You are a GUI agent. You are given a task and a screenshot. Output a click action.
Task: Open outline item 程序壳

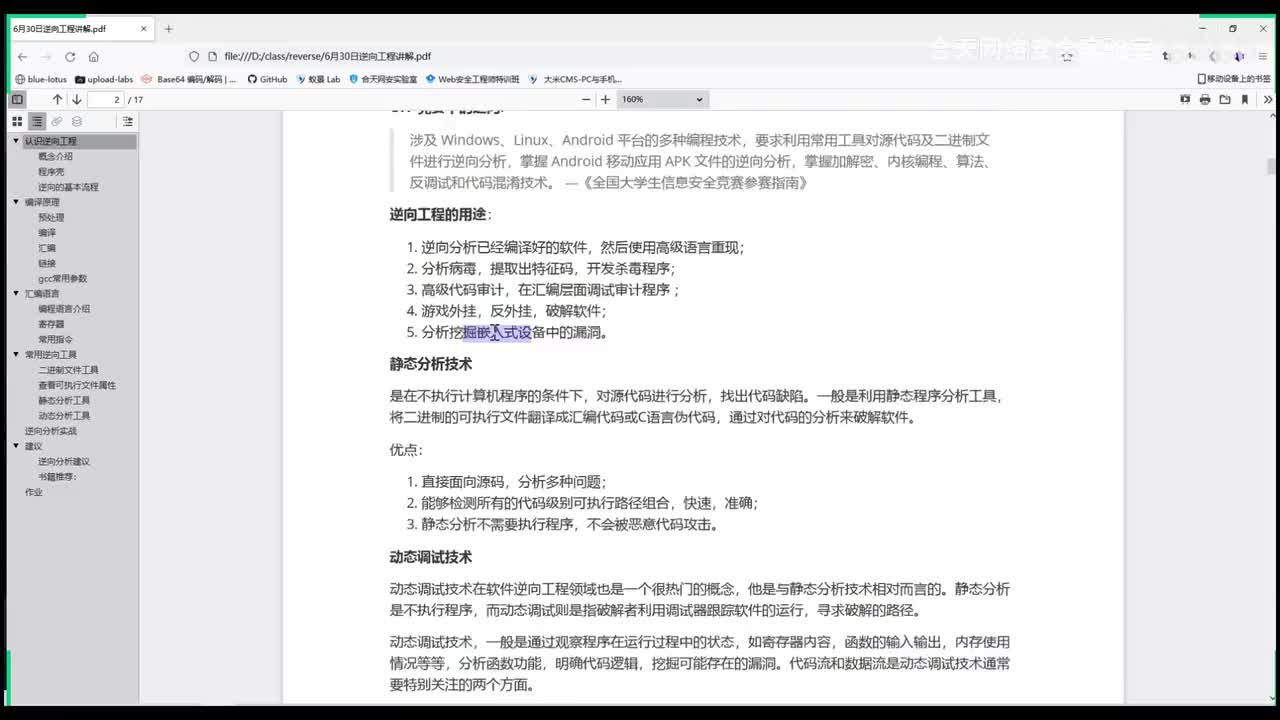(51, 172)
